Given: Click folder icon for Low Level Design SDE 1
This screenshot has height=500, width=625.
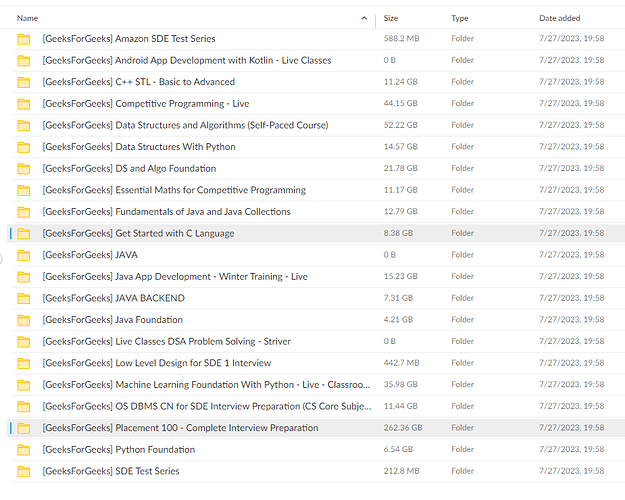Looking at the screenshot, I should point(24,363).
